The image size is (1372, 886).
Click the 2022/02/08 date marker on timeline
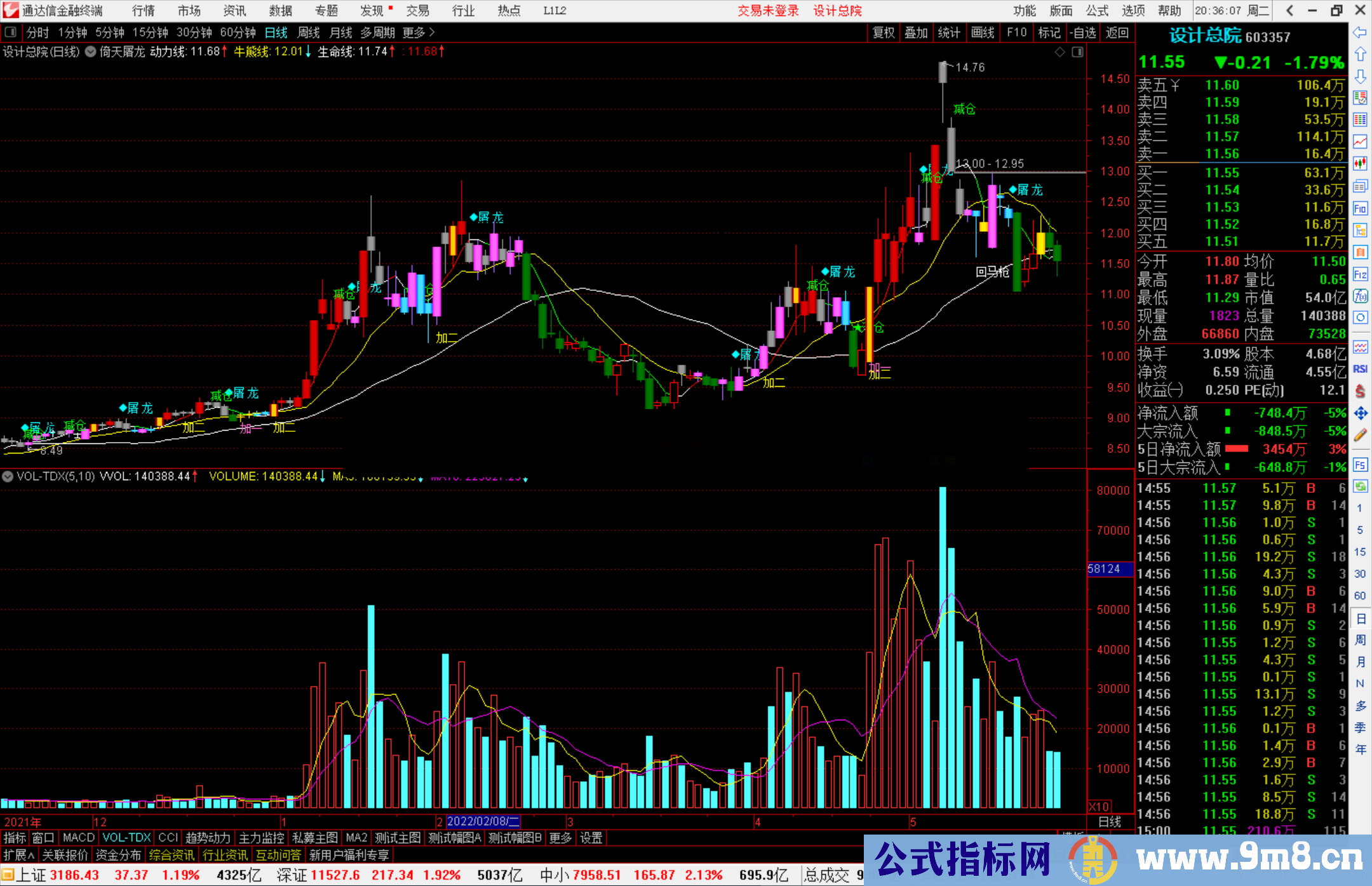coord(483,821)
